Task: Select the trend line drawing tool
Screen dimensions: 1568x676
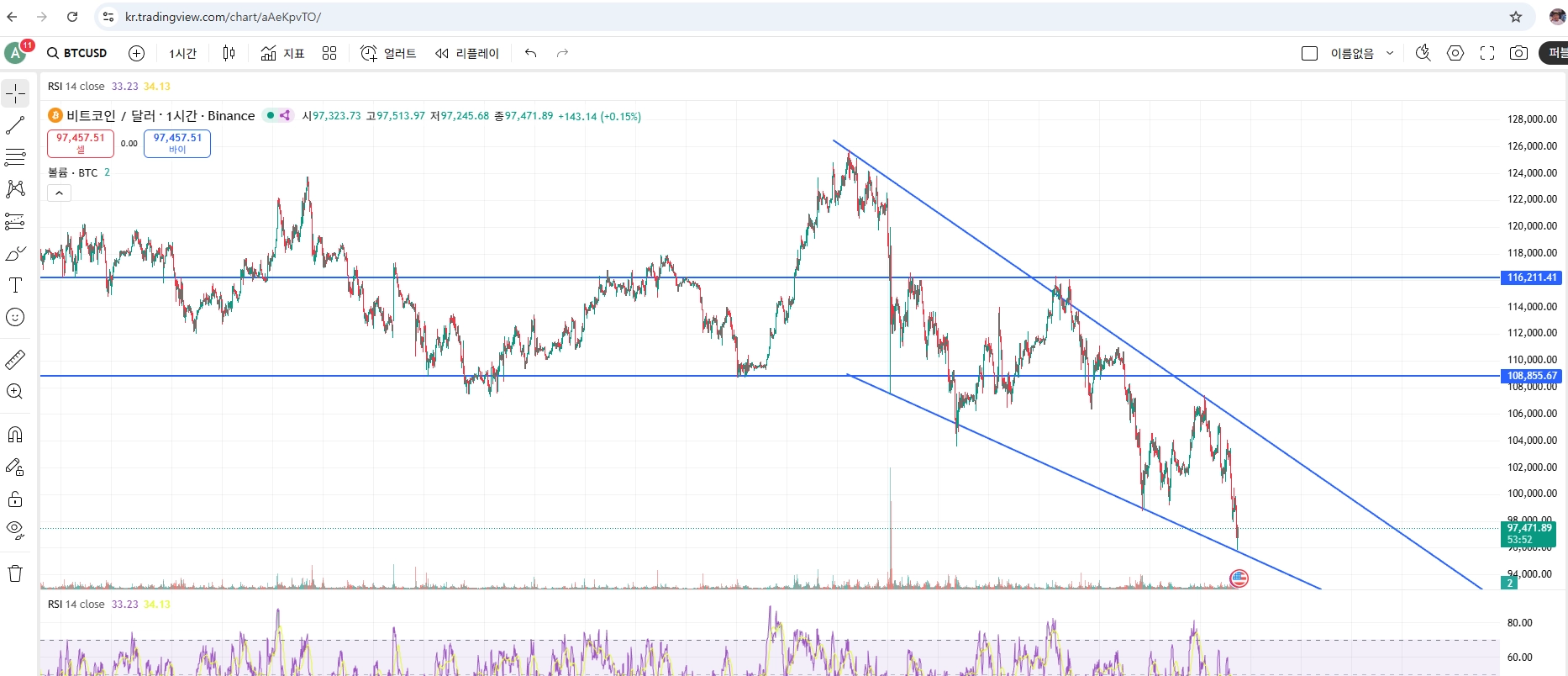Action: 16,125
